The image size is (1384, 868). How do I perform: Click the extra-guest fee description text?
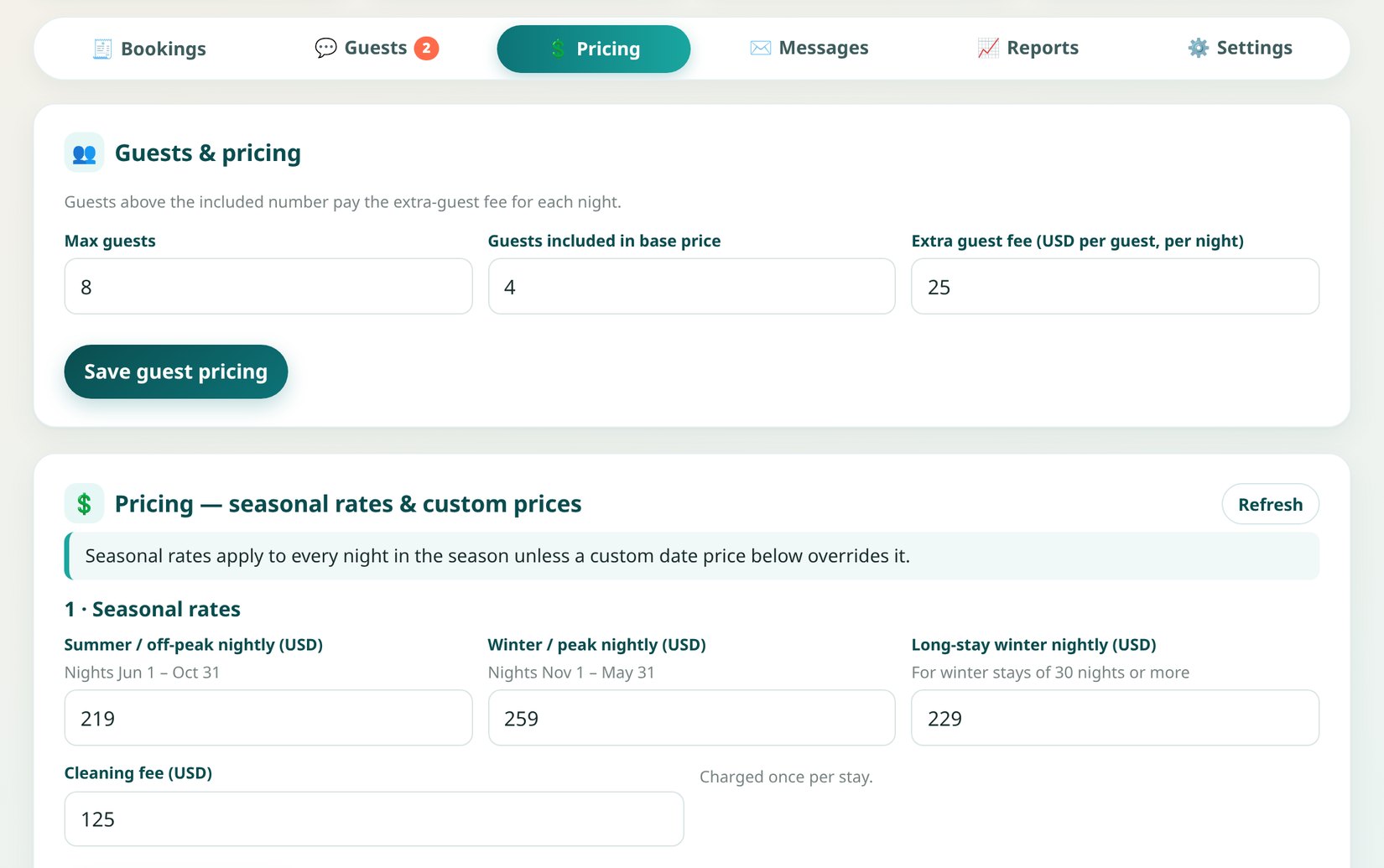343,202
